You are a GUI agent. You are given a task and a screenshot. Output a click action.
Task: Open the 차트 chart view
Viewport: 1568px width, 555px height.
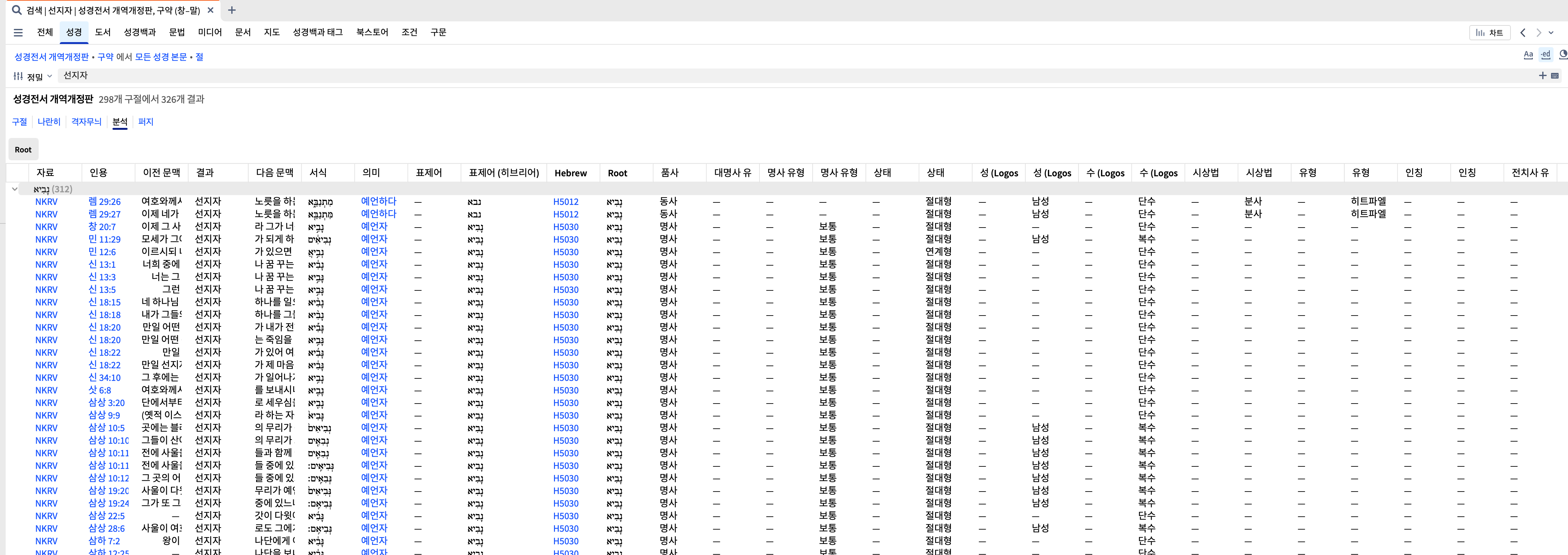coord(1490,33)
